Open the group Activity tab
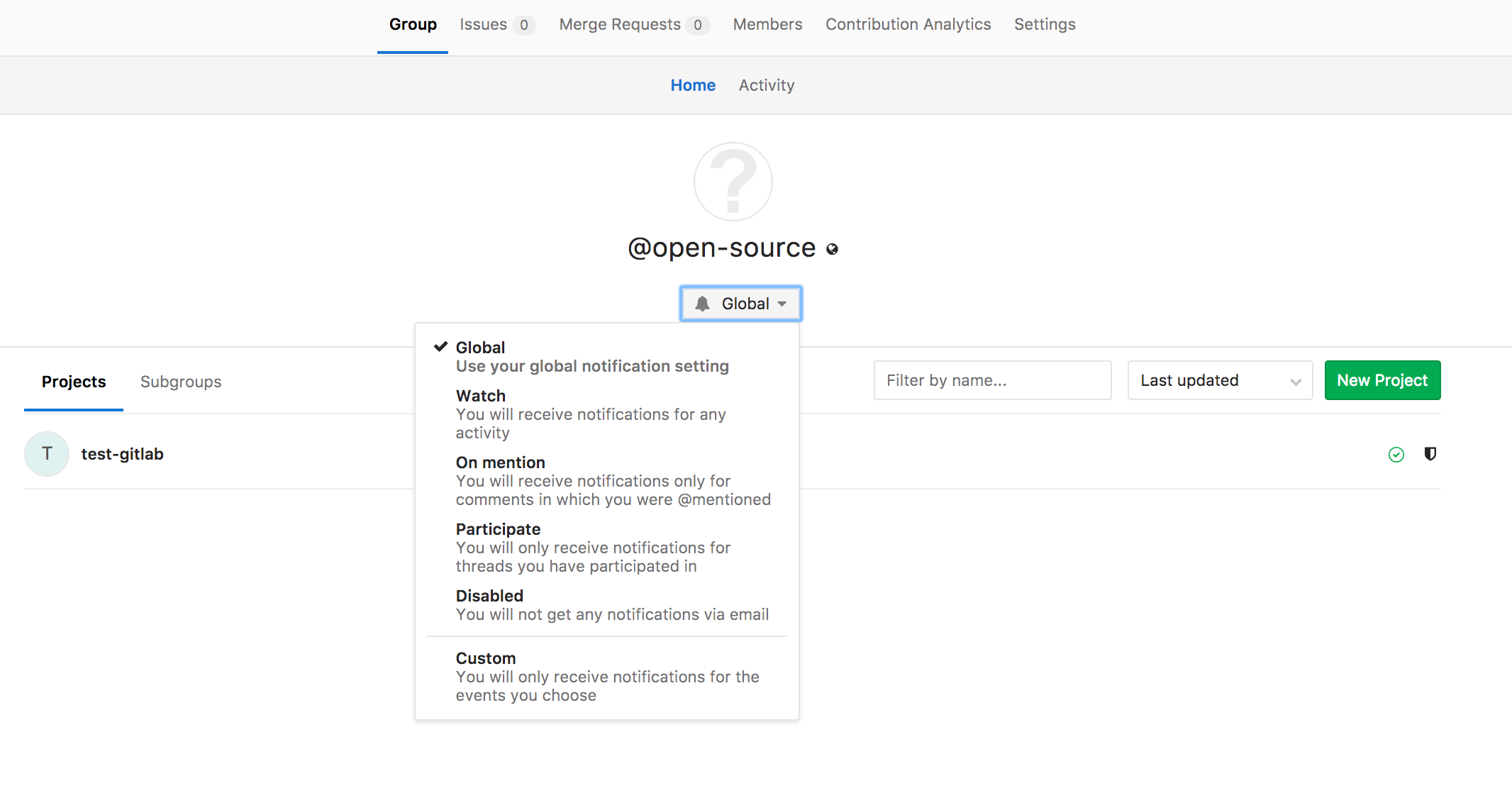1512x803 pixels. pyautogui.click(x=767, y=85)
